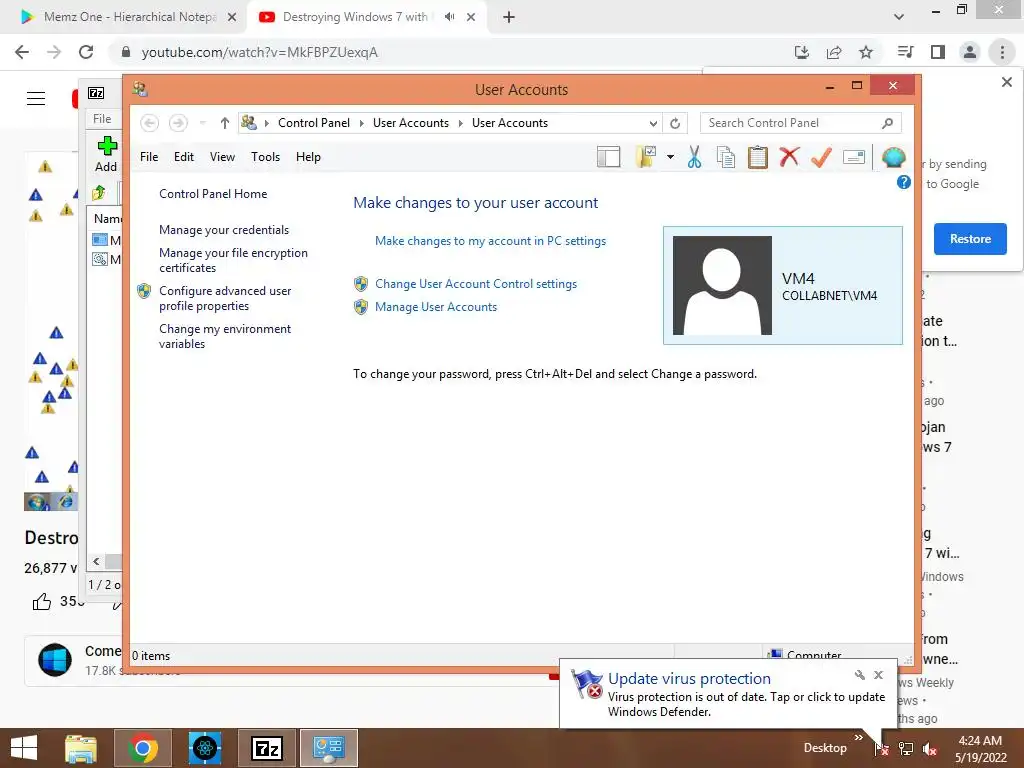Close the Destroying Windows 7 tab
Screen dimensions: 1024x768
click(x=471, y=17)
